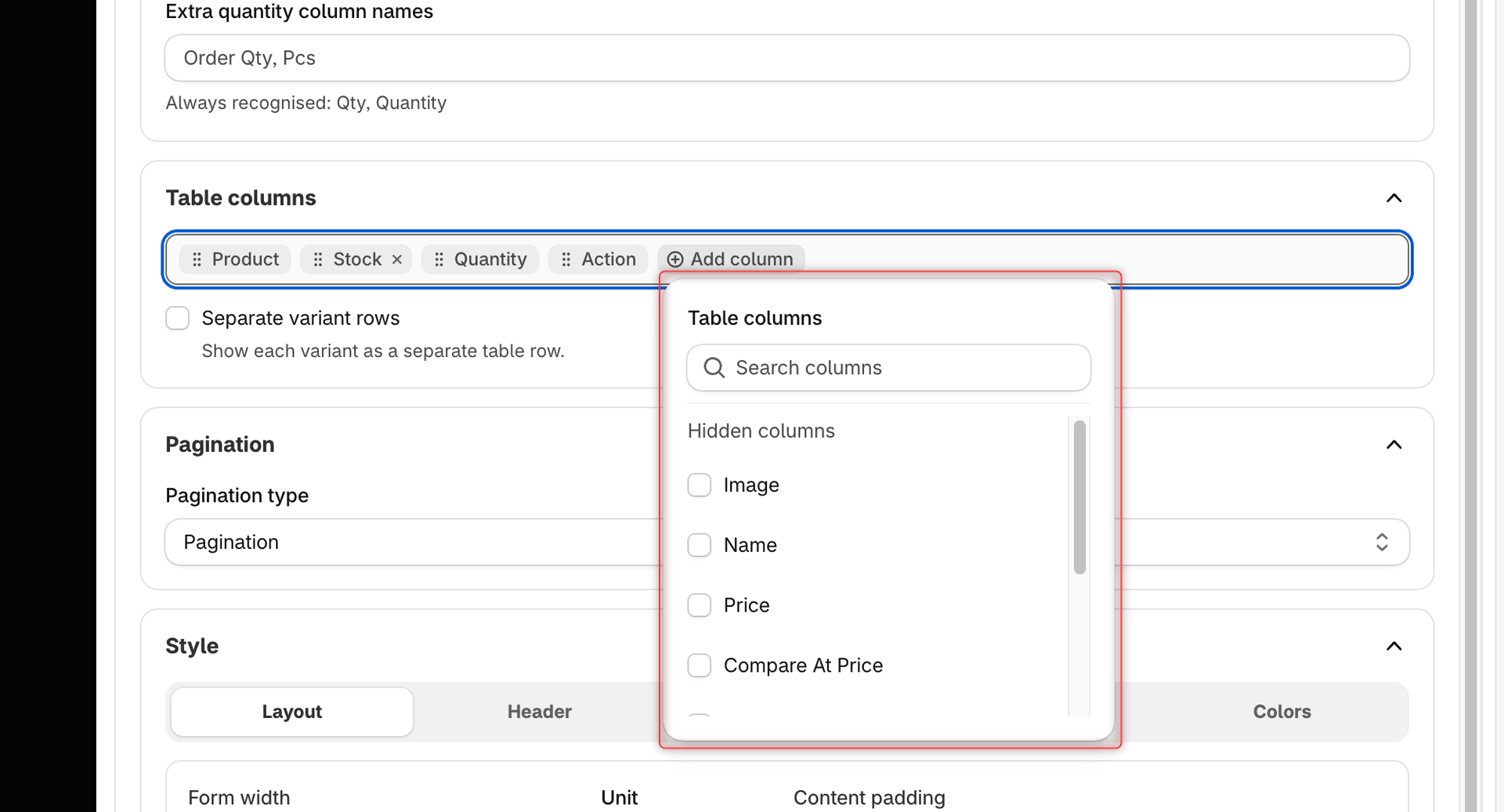Focus the Search columns field

pyautogui.click(x=888, y=367)
